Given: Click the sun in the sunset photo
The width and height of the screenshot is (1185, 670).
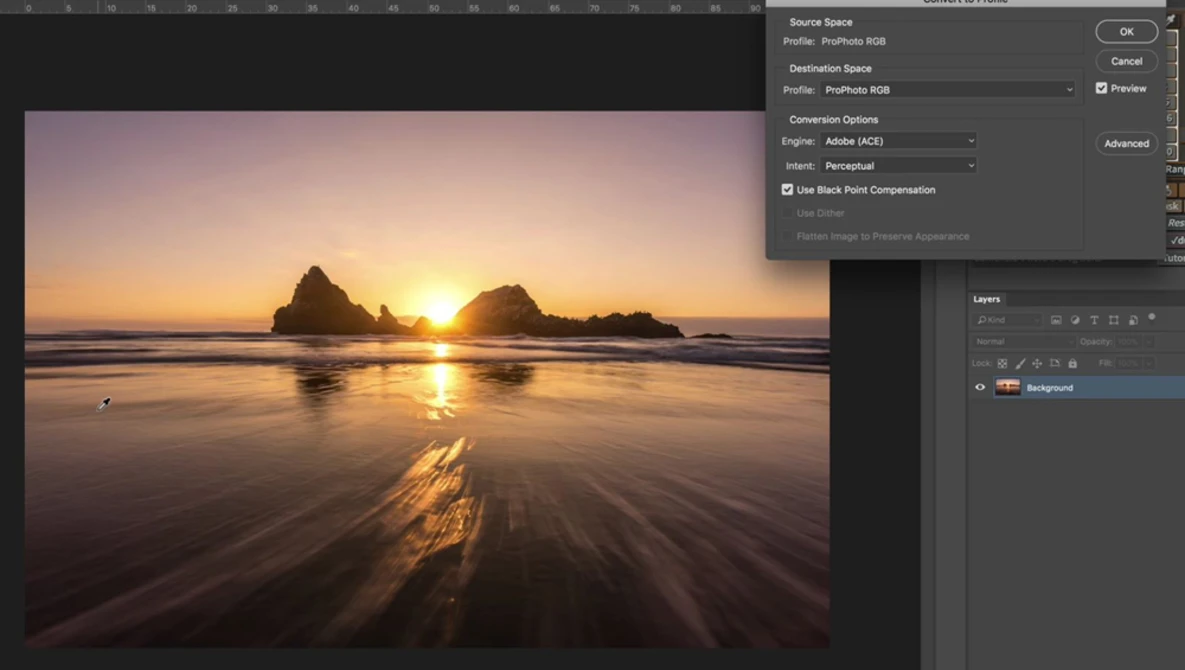Looking at the screenshot, I should [441, 310].
